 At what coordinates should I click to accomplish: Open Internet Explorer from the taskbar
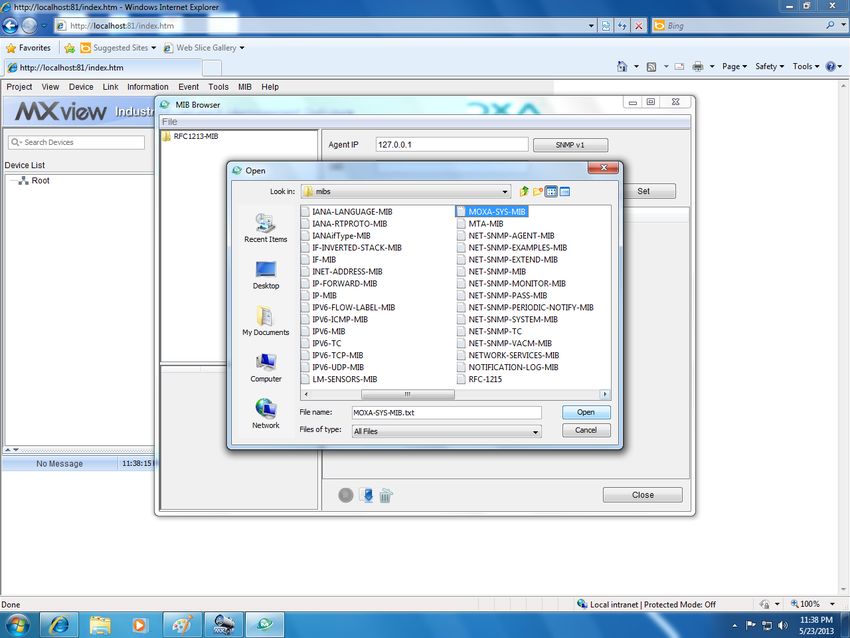coord(59,625)
